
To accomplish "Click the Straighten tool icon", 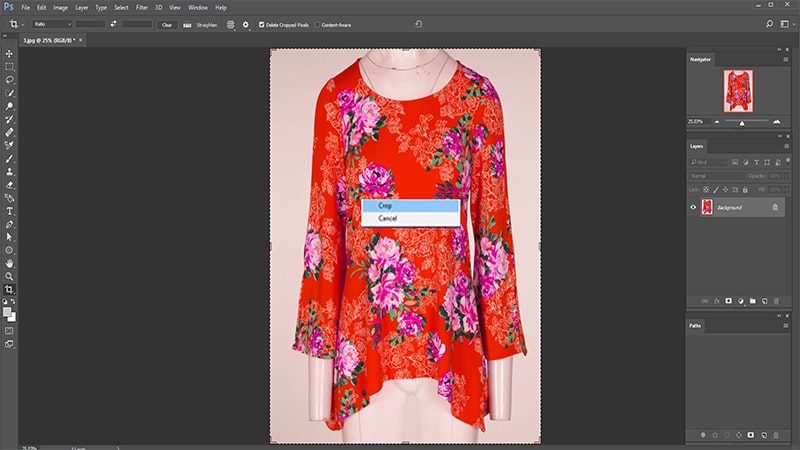I will tap(187, 24).
